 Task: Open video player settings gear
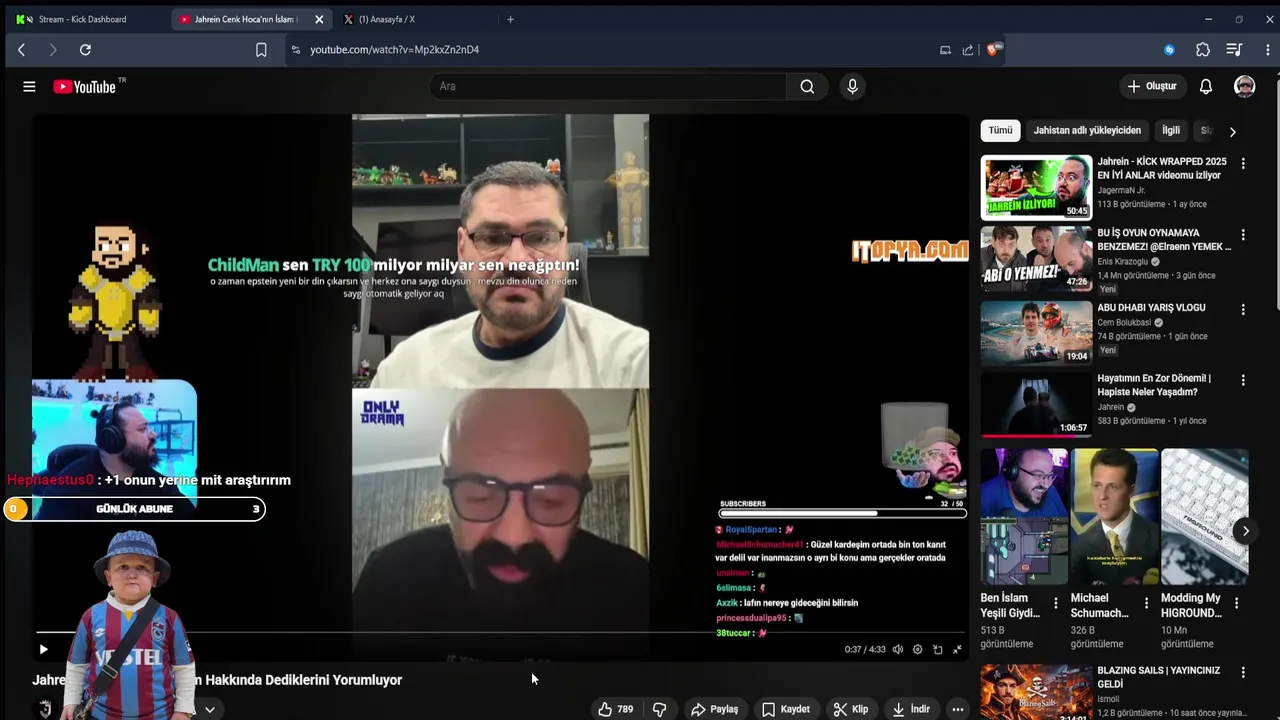point(917,649)
